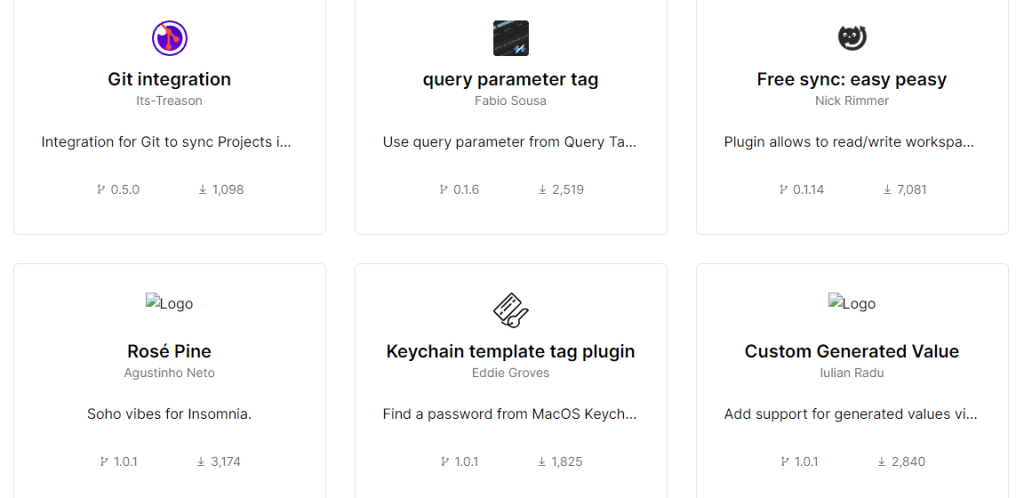1024x498 pixels.
Task: Click the version icon beside Rosé Pine 1.0.1
Action: [x=104, y=462]
